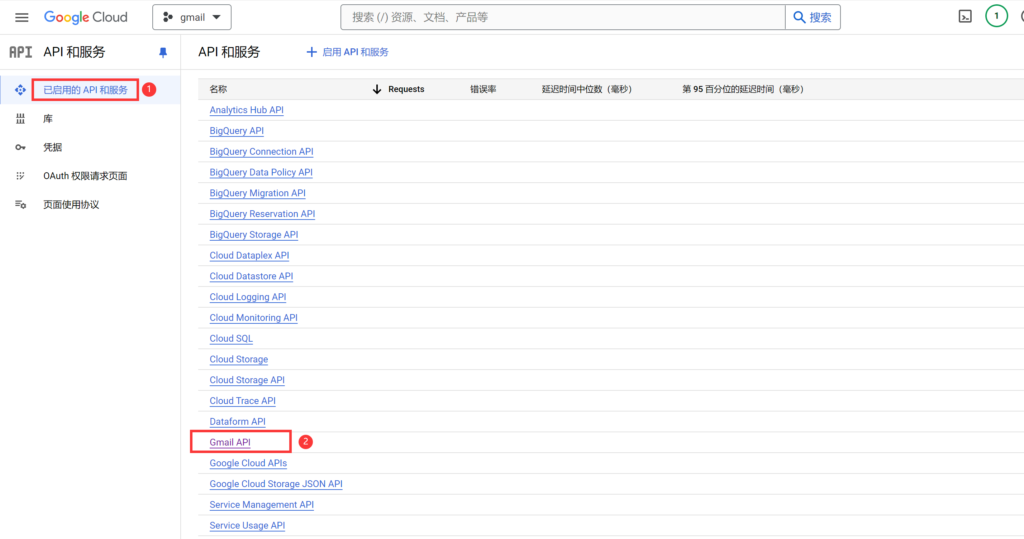Open the gmail project selector dropdown
1024x539 pixels.
click(x=191, y=18)
